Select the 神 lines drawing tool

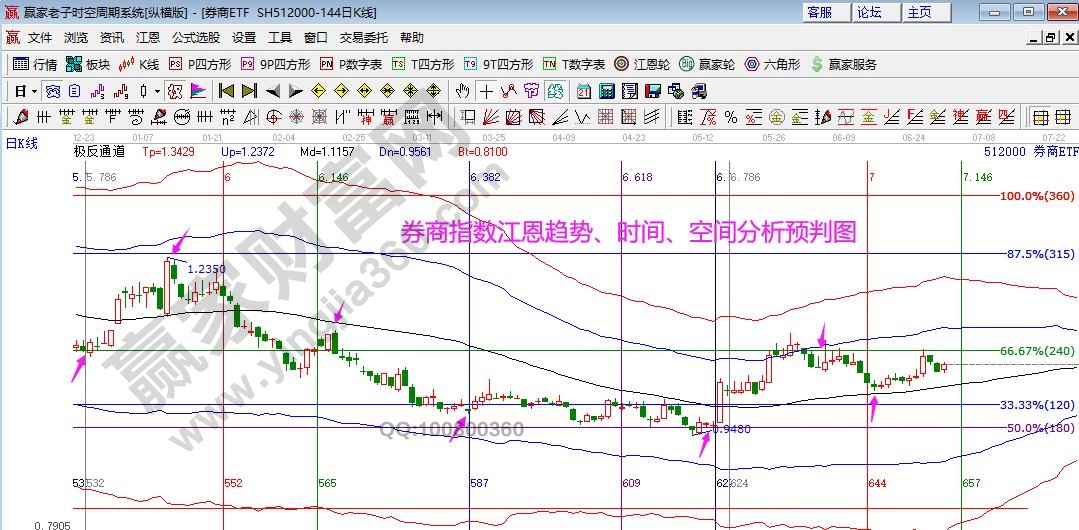tap(365, 116)
